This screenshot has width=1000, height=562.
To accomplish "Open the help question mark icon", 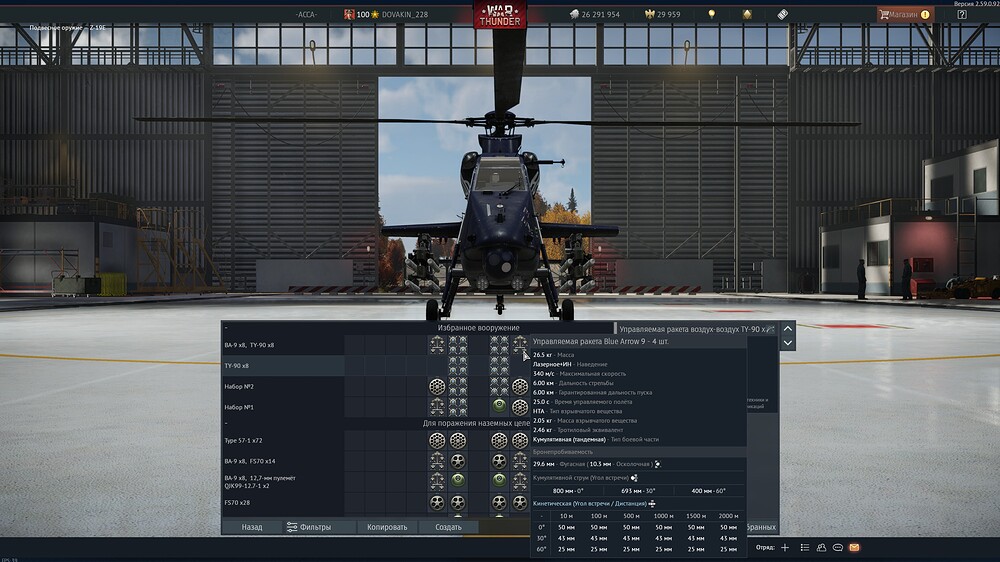I will pyautogui.click(x=962, y=14).
